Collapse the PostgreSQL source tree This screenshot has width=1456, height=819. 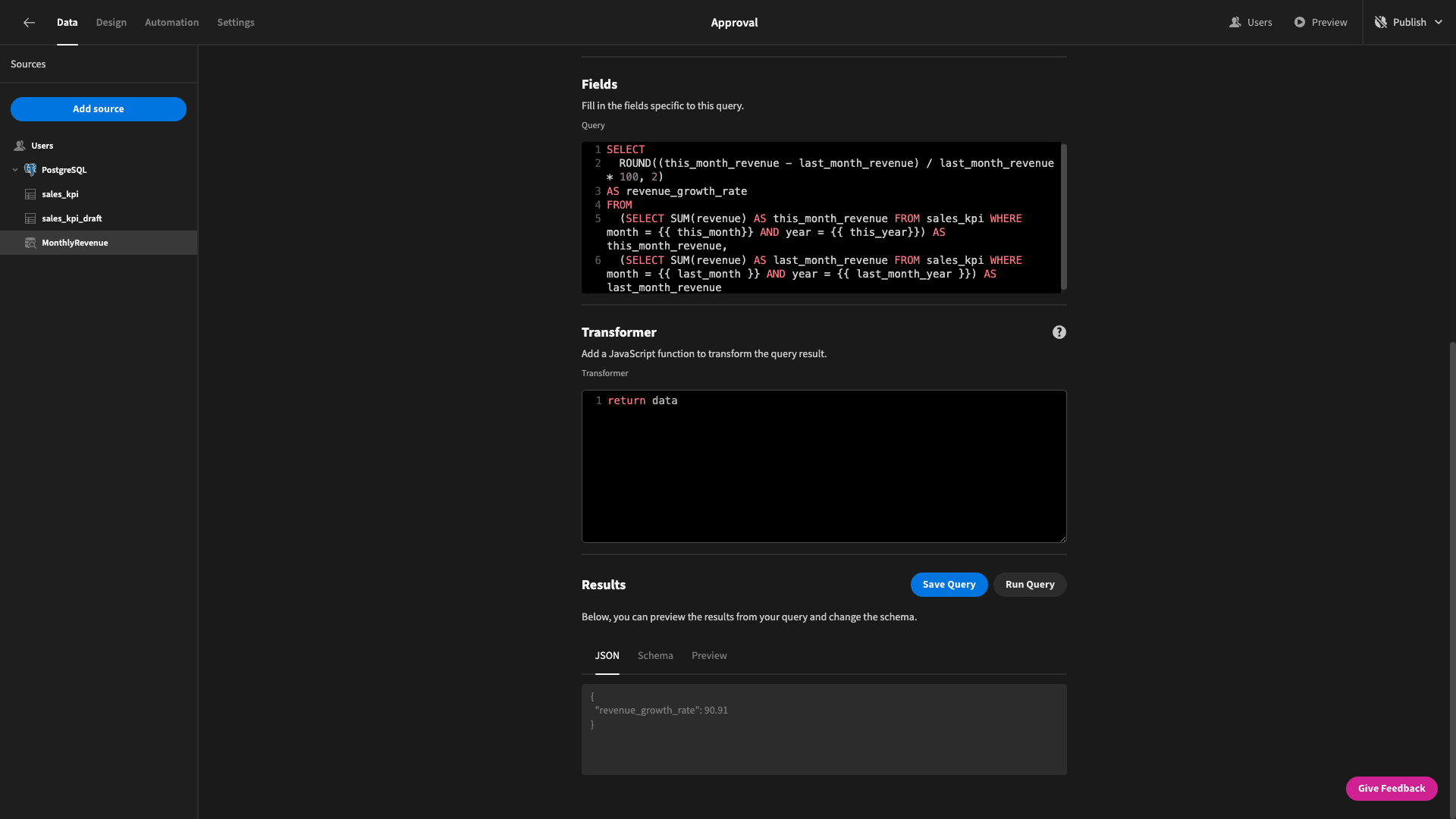click(15, 170)
